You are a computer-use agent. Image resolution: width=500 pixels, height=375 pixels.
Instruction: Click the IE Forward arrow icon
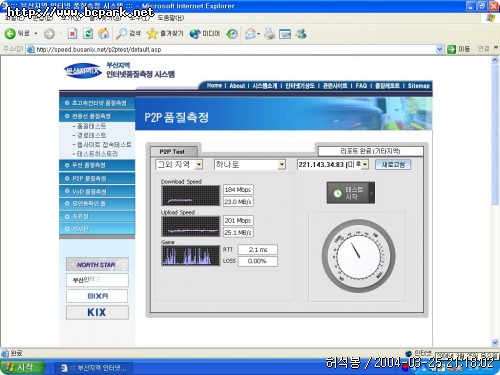(x=49, y=34)
